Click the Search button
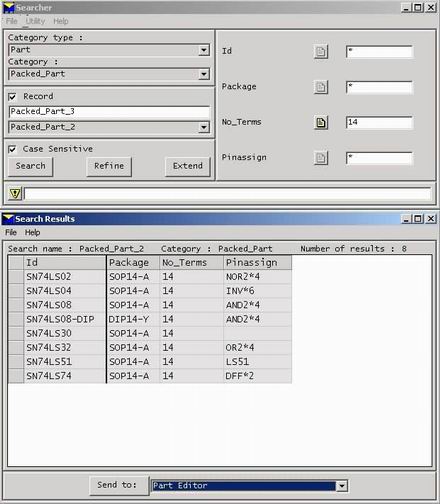This screenshot has height=504, width=440. coord(31,166)
